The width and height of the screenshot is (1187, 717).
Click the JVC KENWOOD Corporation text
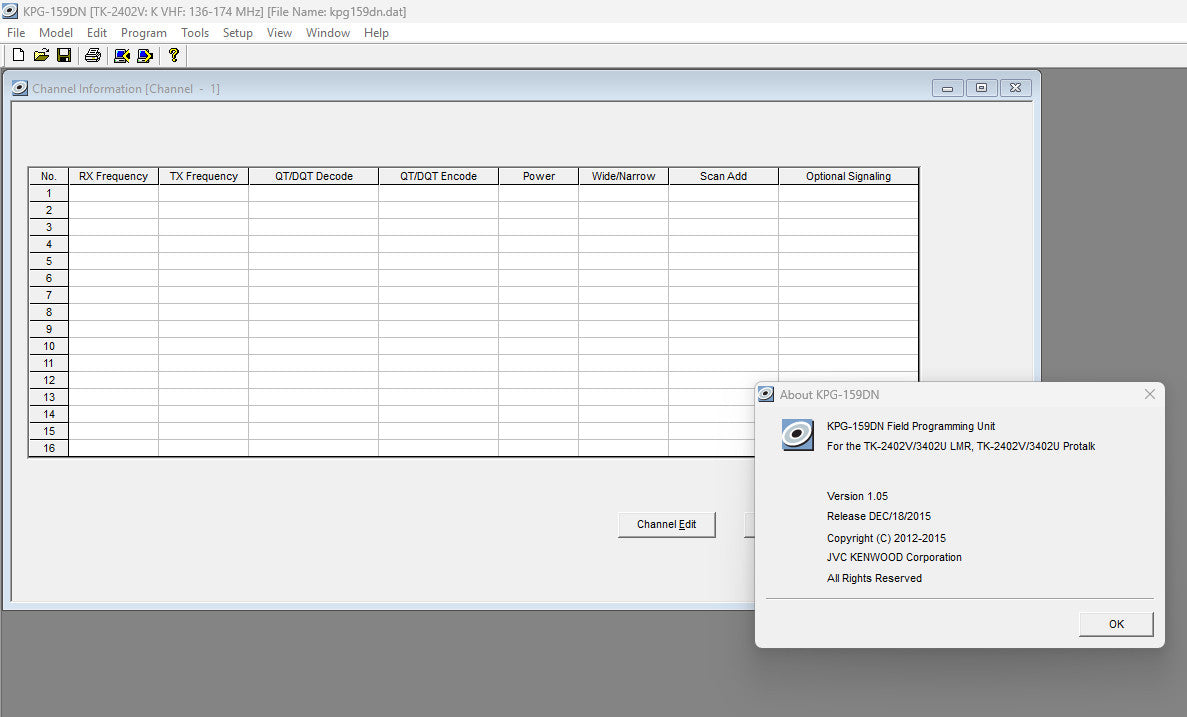894,556
